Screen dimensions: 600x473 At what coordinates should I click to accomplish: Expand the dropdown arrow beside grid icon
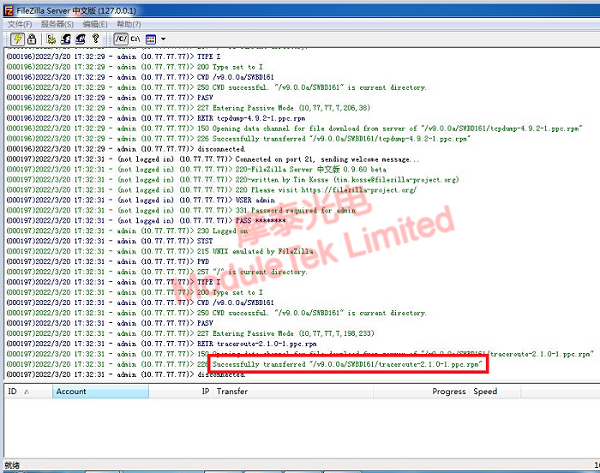pos(162,38)
